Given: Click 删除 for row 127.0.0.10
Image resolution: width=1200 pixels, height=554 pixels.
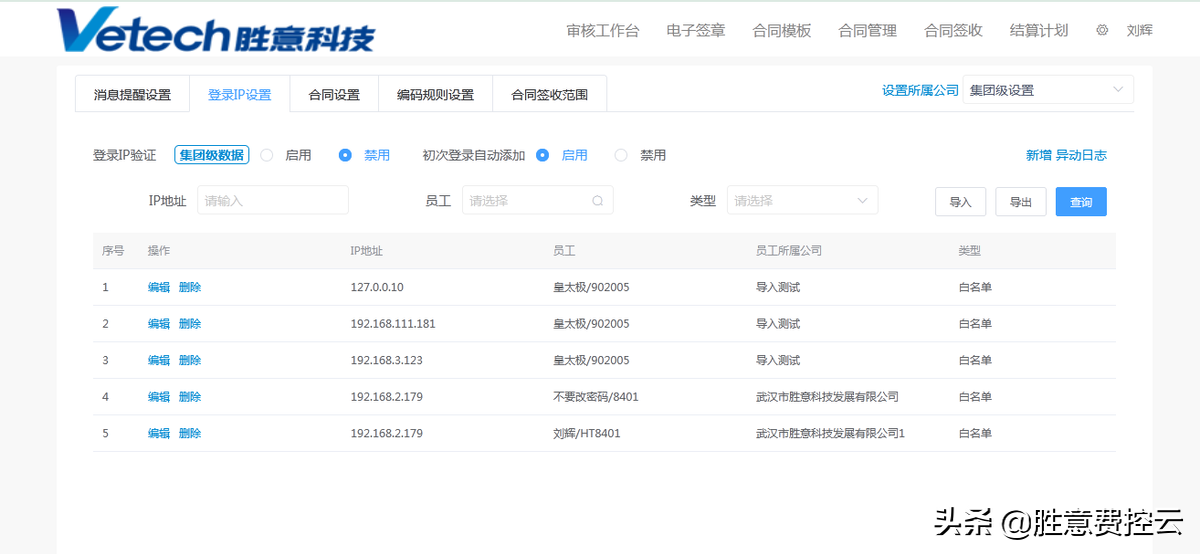Looking at the screenshot, I should point(190,287).
